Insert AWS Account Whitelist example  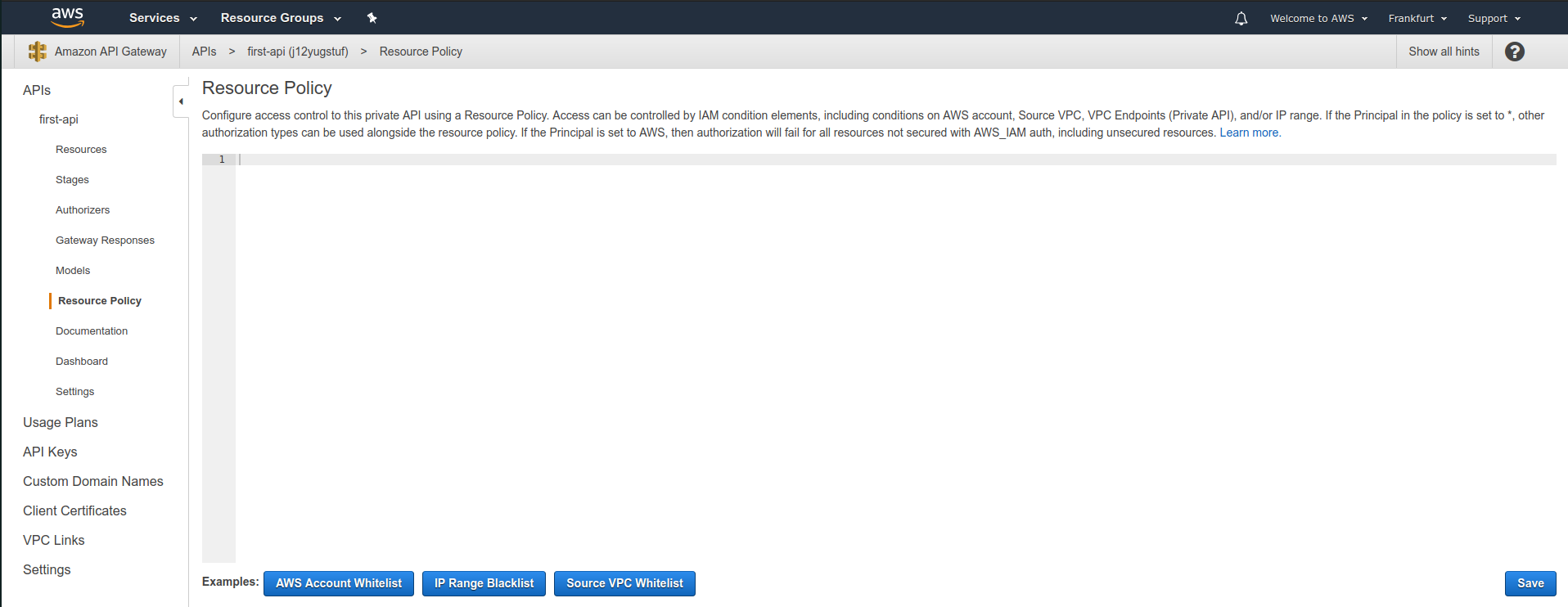pos(339,583)
